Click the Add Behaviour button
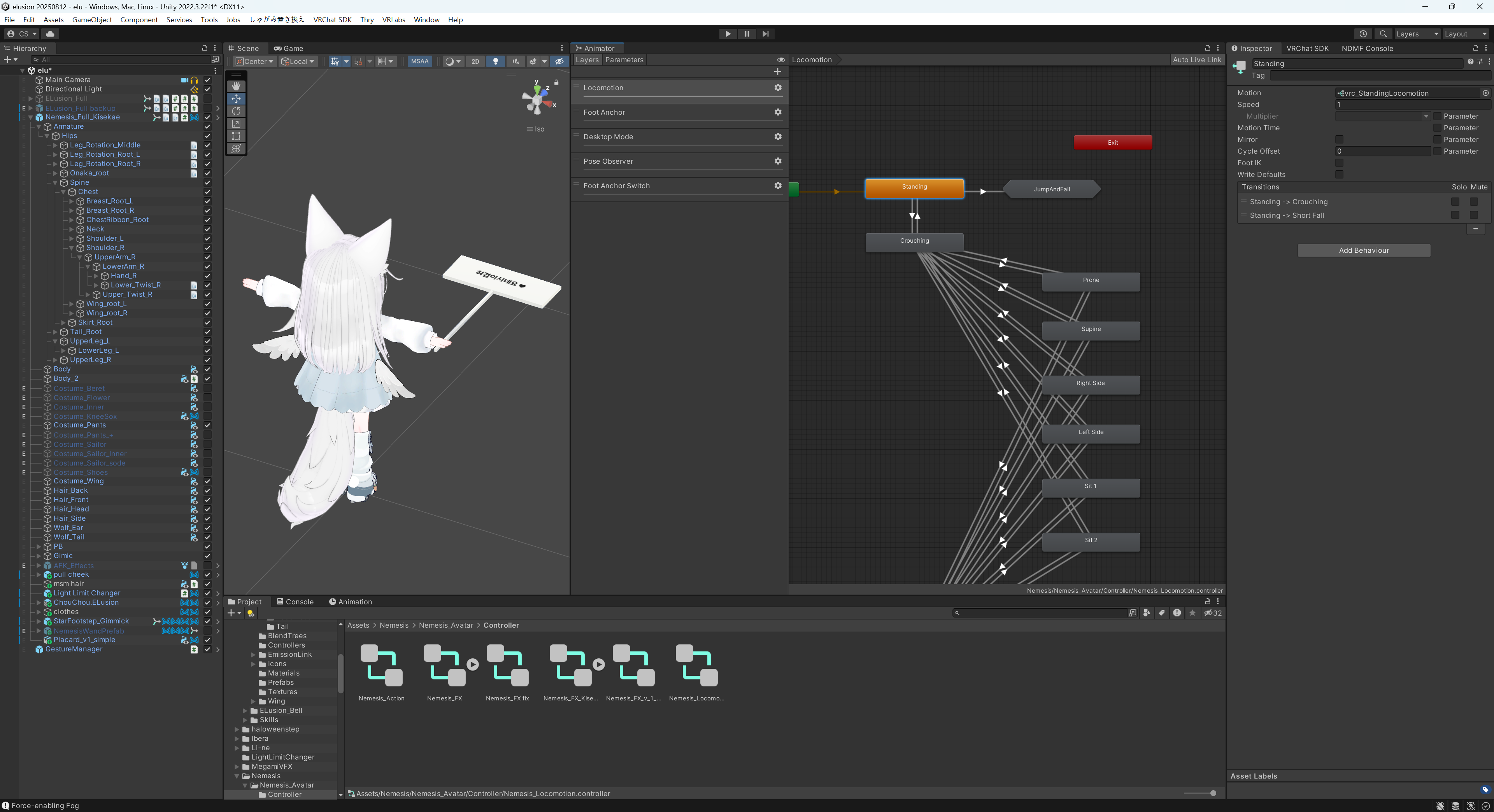 coord(1364,250)
